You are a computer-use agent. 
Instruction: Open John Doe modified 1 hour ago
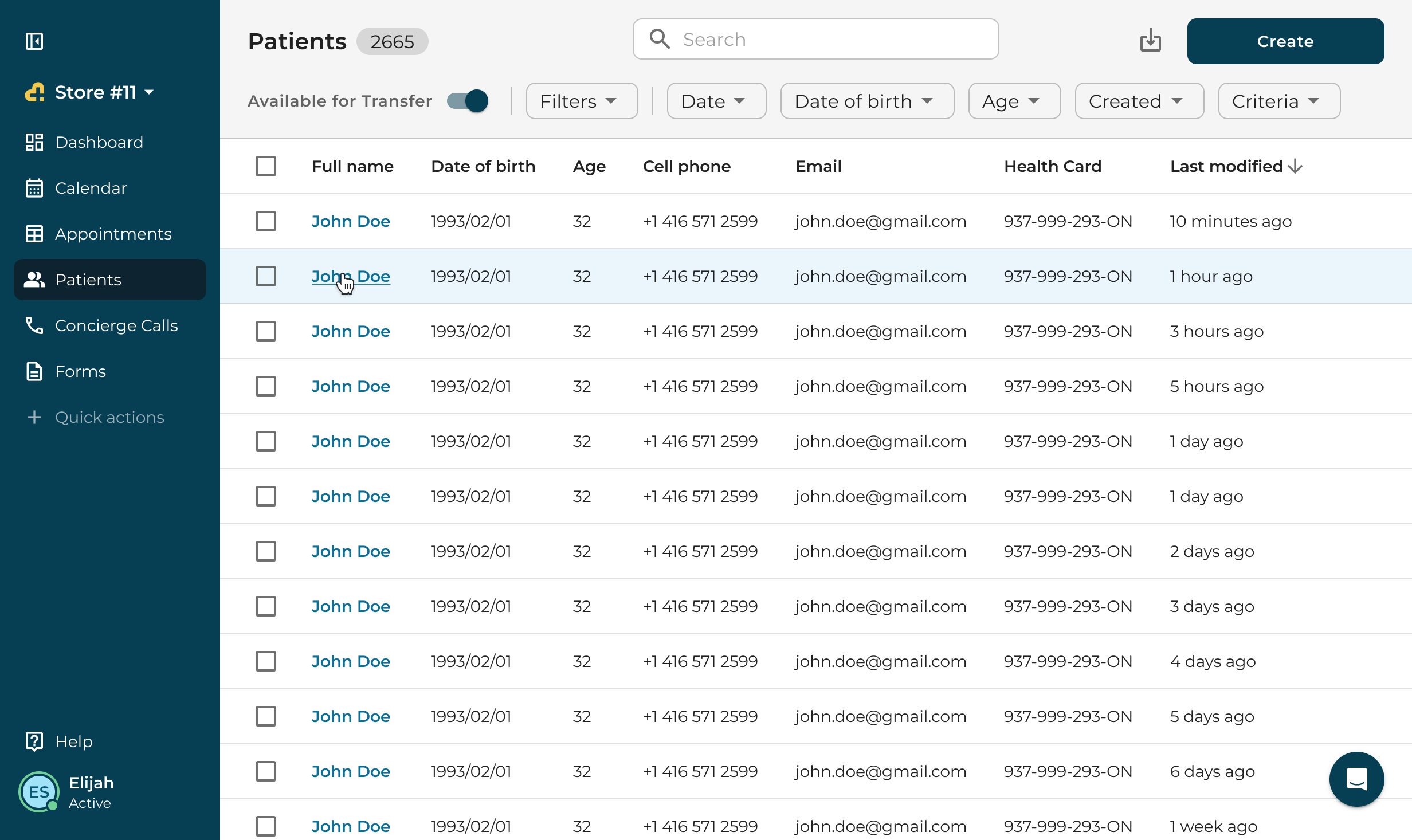351,276
